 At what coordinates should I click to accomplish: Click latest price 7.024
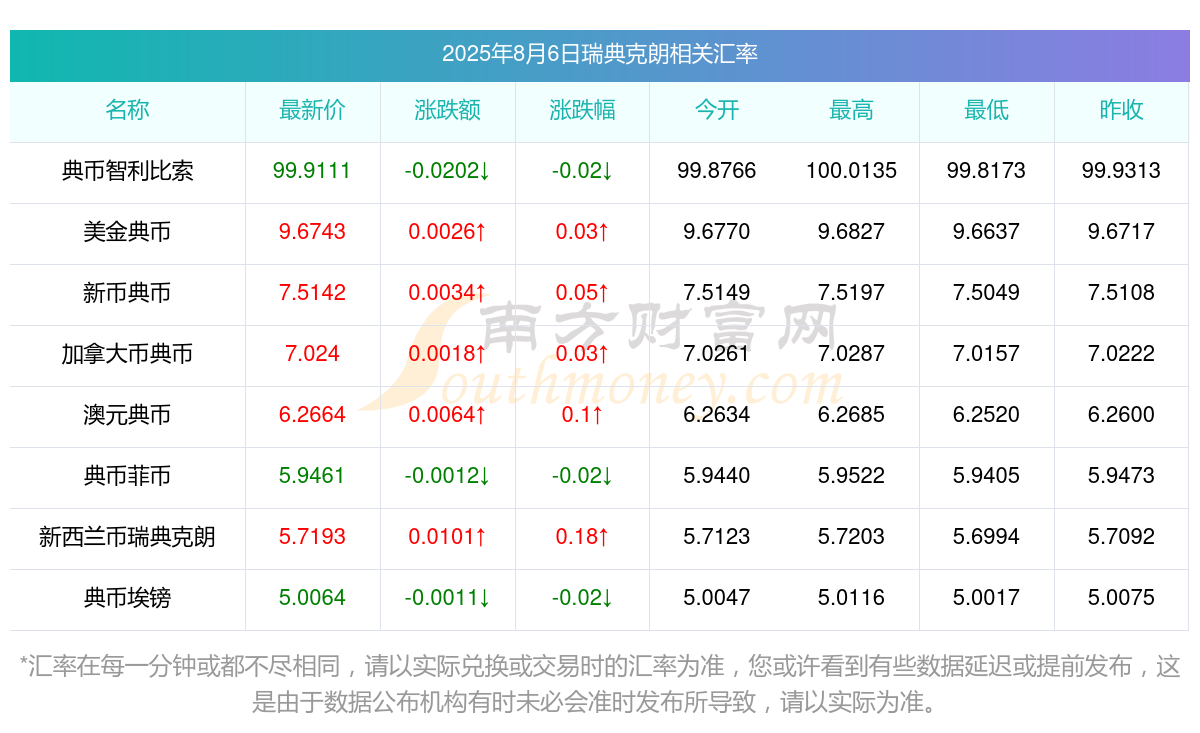[x=312, y=354]
